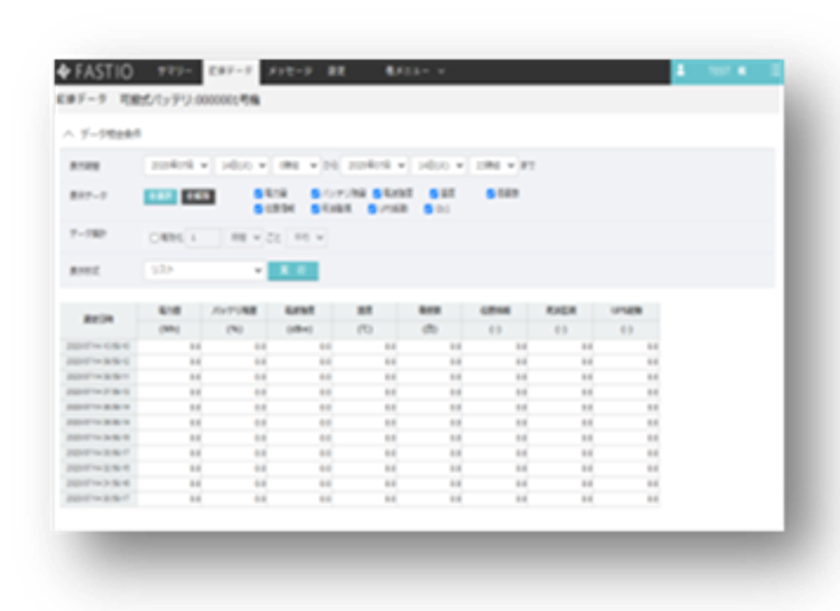Toggle the バッテリ残量 checkbox
The height and width of the screenshot is (611, 840).
pyautogui.click(x=316, y=193)
